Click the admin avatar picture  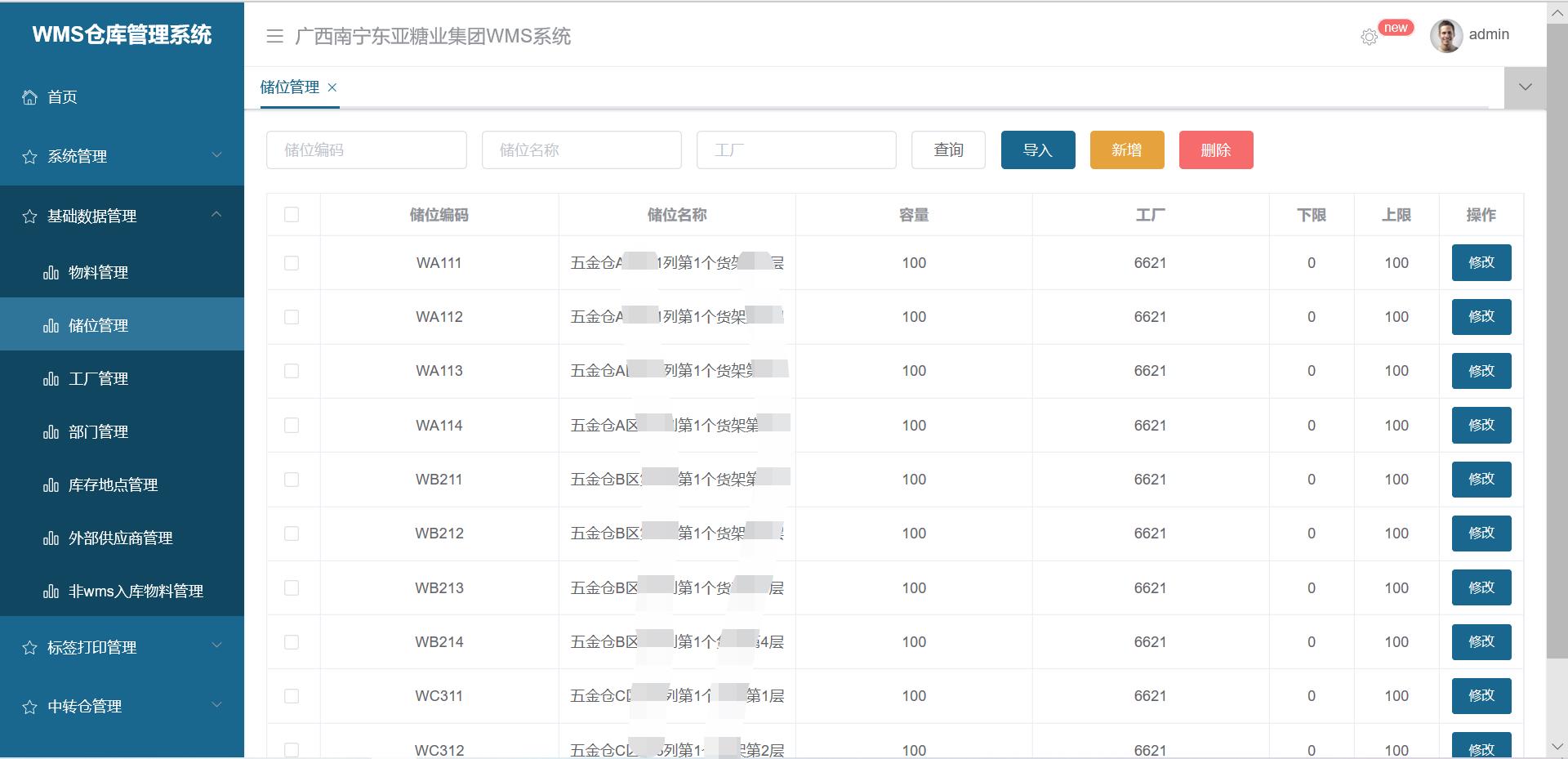click(x=1445, y=34)
